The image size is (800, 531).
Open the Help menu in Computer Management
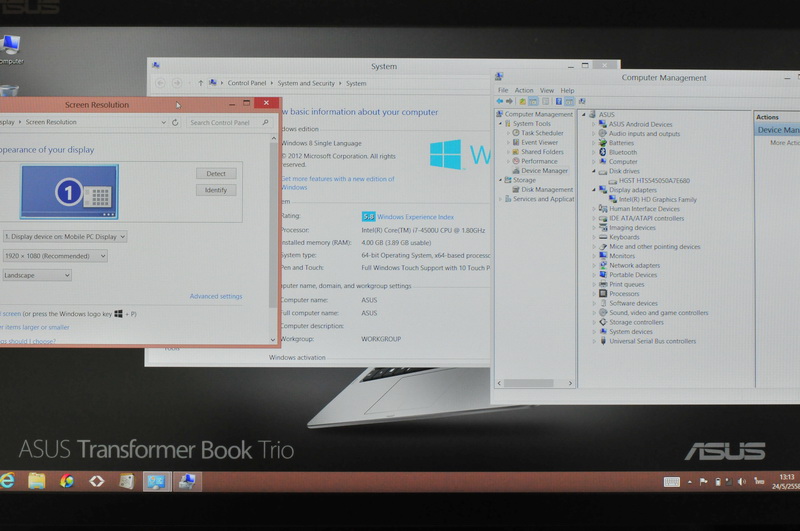(x=567, y=90)
